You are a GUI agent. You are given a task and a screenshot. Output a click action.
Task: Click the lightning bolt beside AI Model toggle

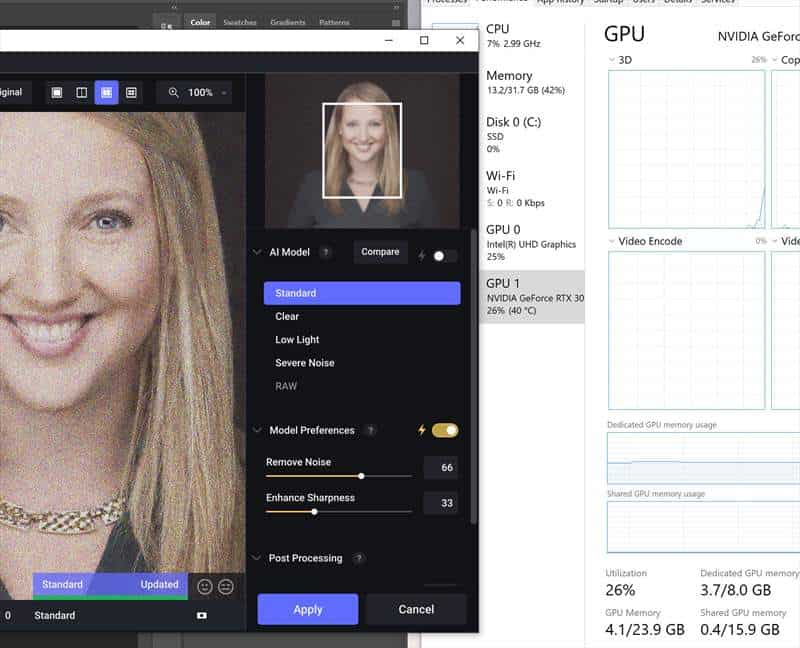click(421, 256)
